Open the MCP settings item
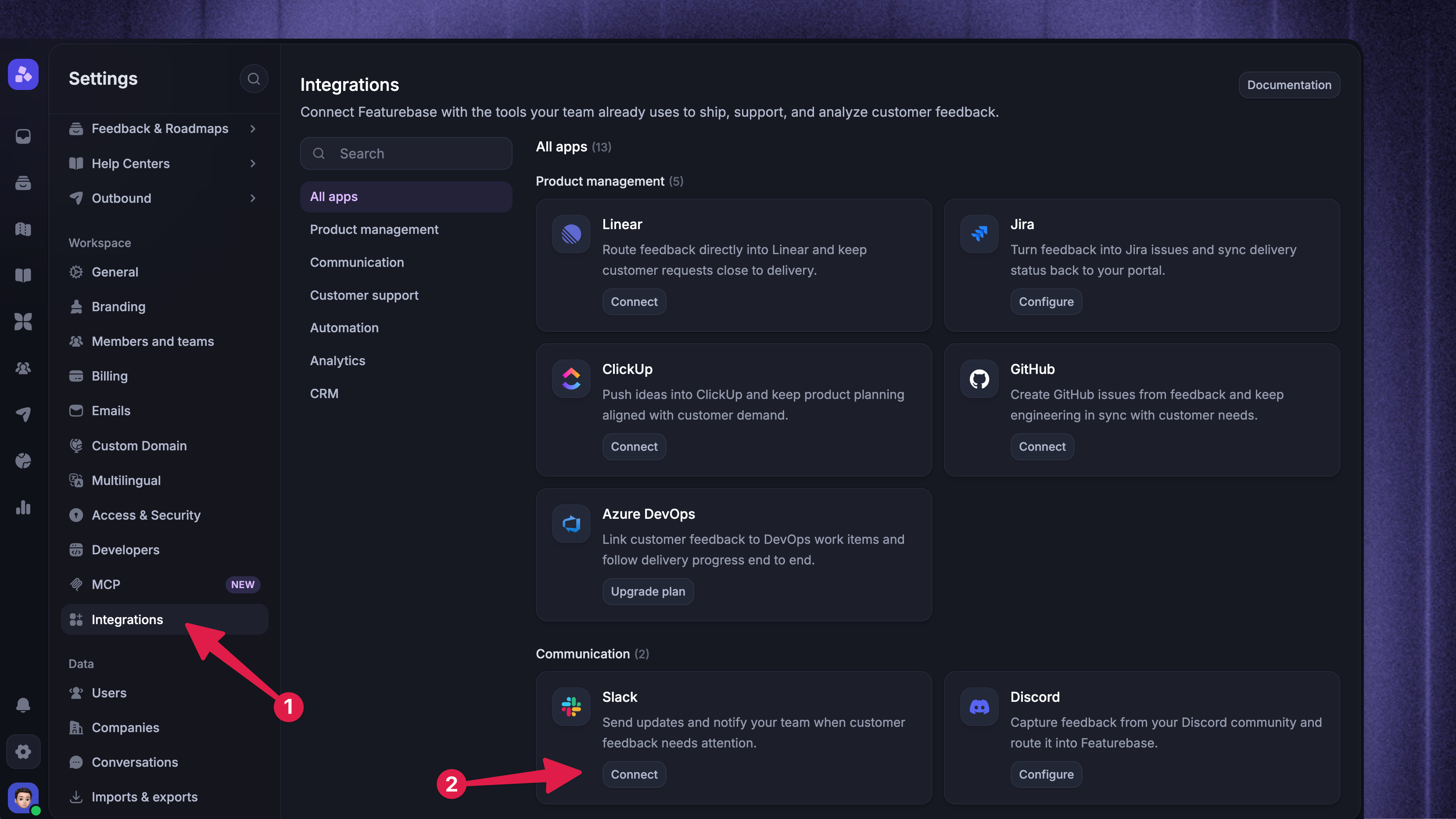This screenshot has width=1456, height=819. [165, 585]
